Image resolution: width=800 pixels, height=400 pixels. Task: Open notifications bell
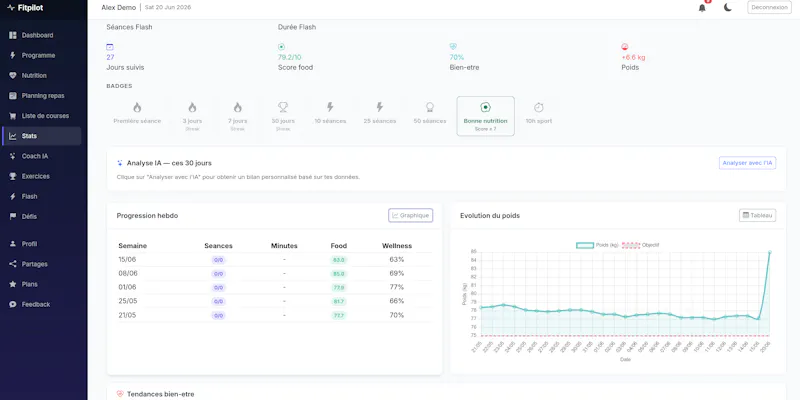click(702, 8)
